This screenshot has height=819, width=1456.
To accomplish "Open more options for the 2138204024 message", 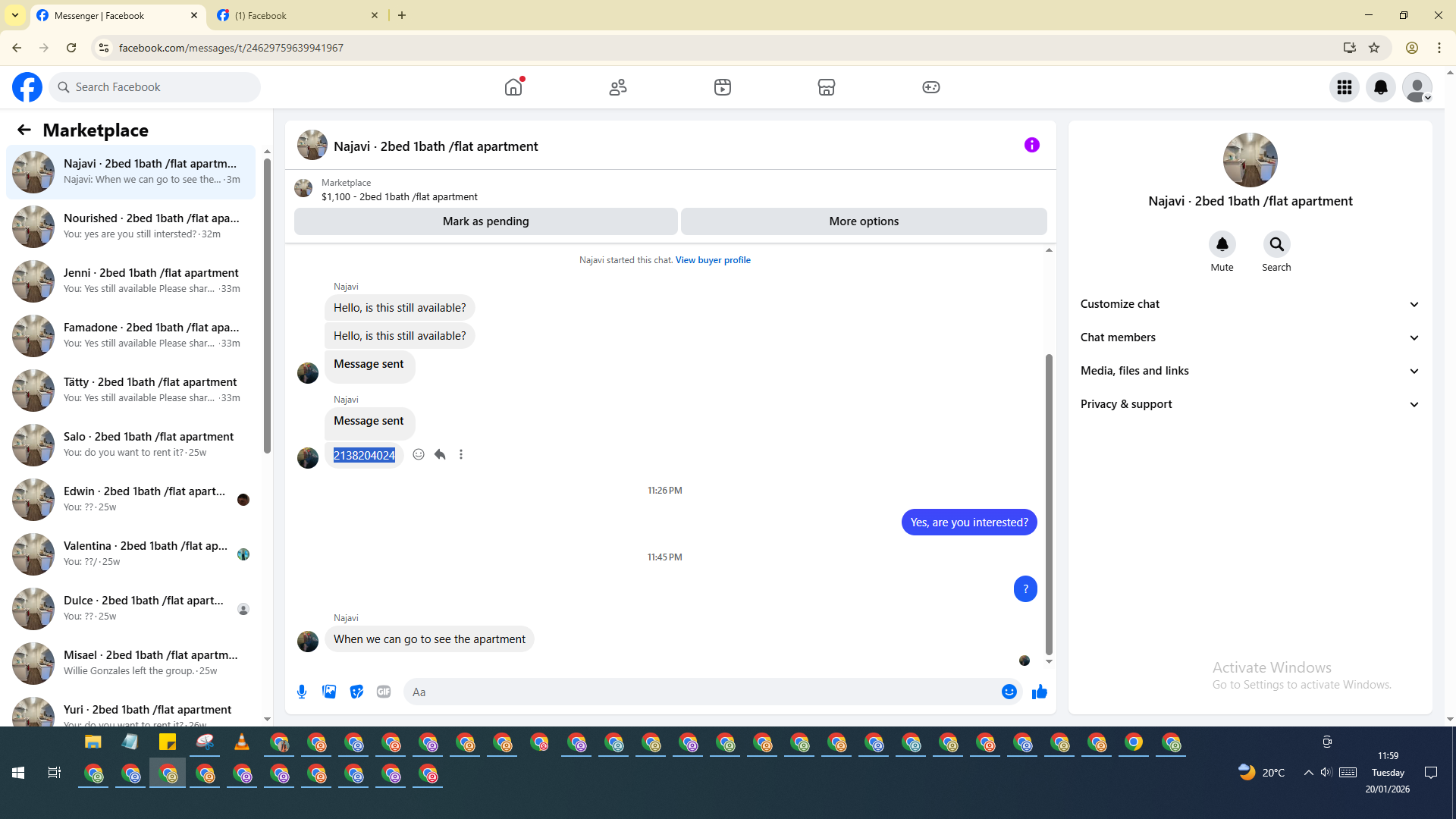I will pos(461,455).
